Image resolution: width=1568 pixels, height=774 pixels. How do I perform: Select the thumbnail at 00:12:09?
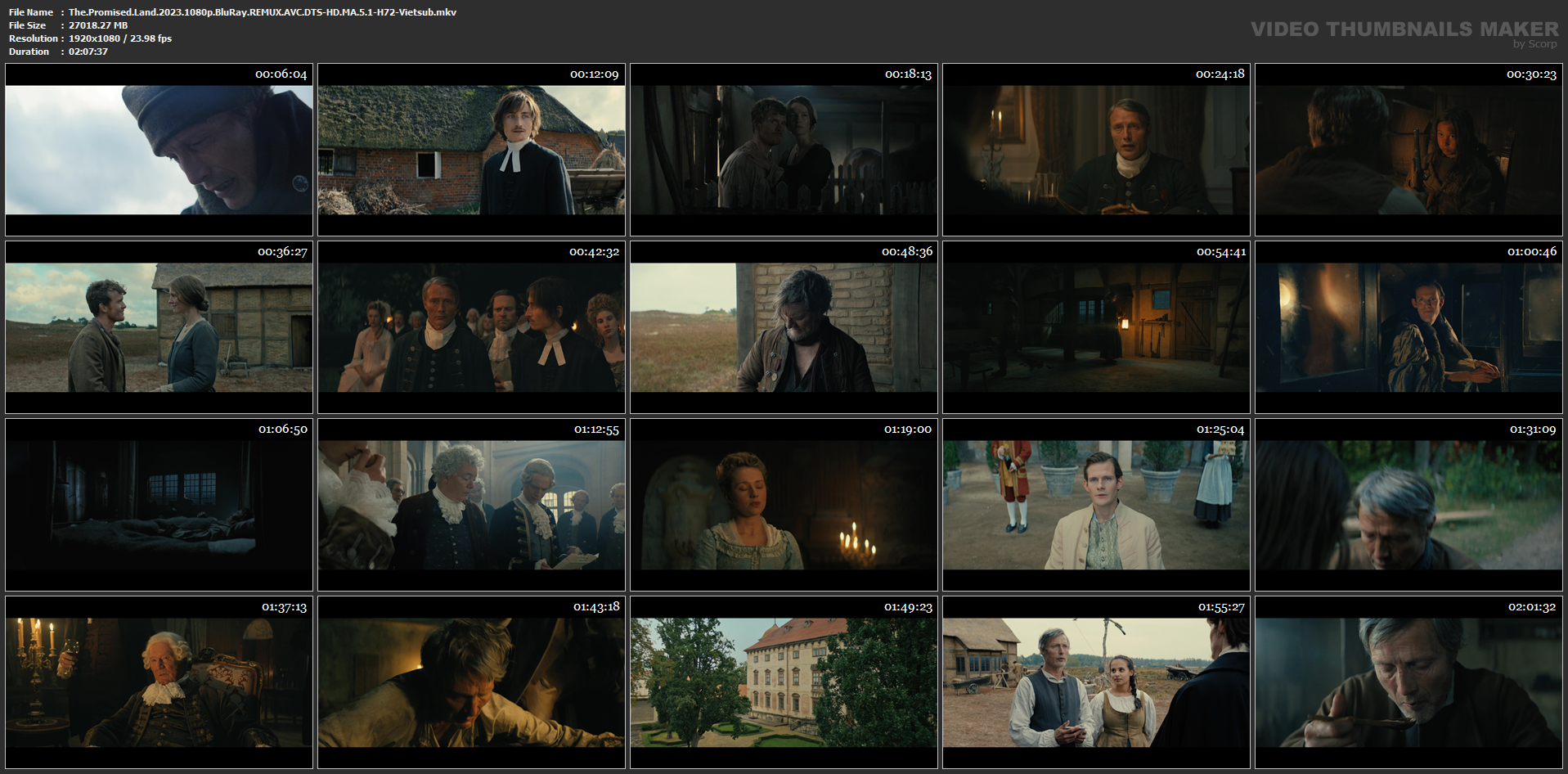tap(471, 151)
